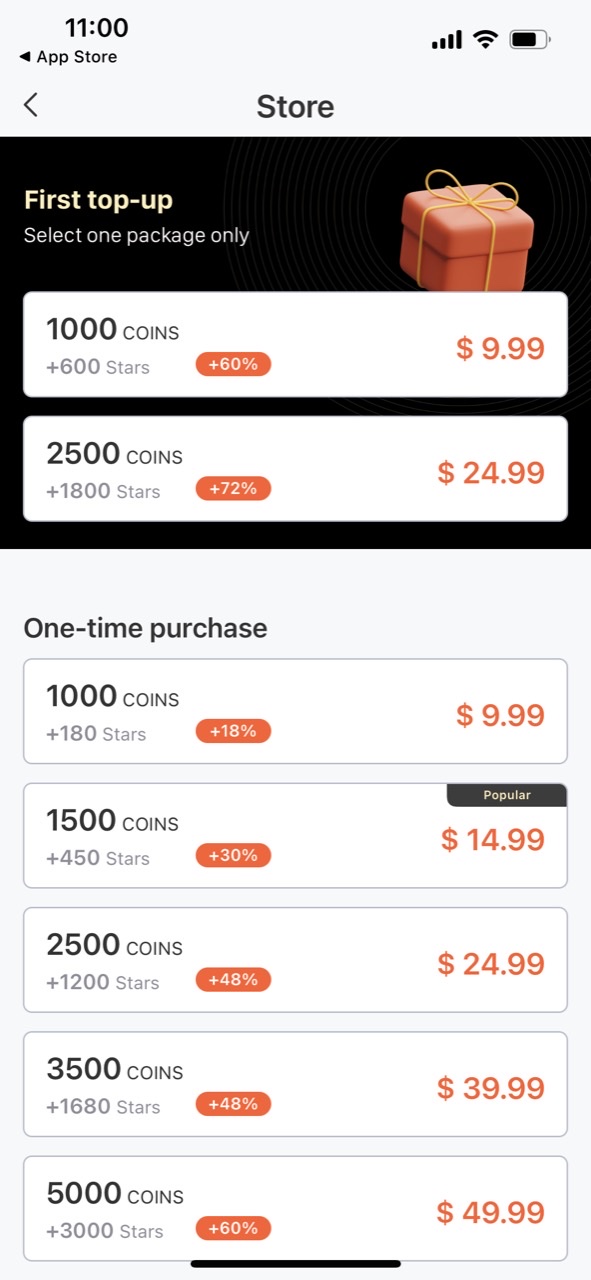Tap the Store page title
Viewport: 591px width, 1280px height.
[295, 106]
